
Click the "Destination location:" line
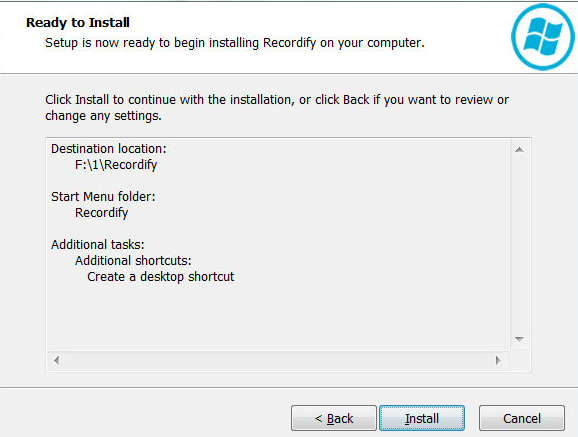tap(109, 149)
